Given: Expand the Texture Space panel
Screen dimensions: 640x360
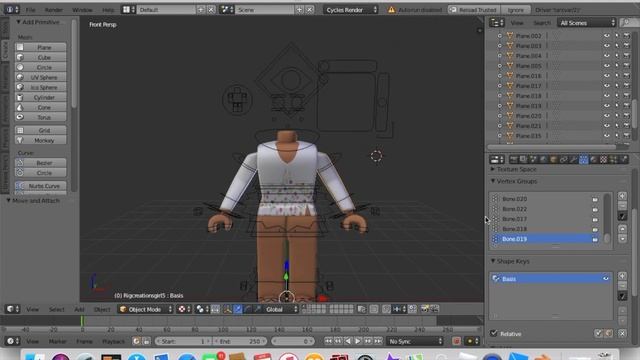Looking at the screenshot, I should click(x=493, y=169).
